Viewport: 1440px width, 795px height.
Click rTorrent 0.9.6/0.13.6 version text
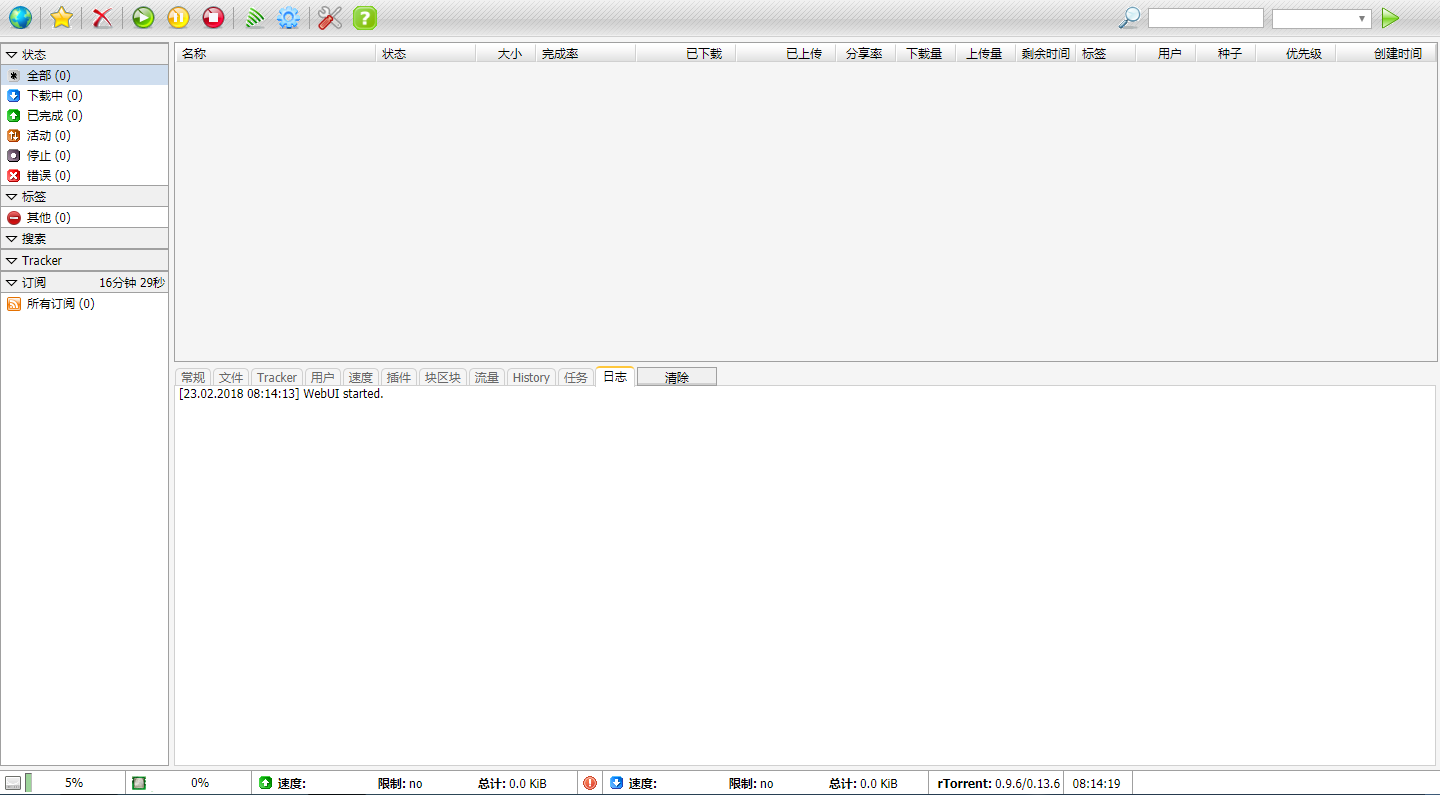[999, 784]
